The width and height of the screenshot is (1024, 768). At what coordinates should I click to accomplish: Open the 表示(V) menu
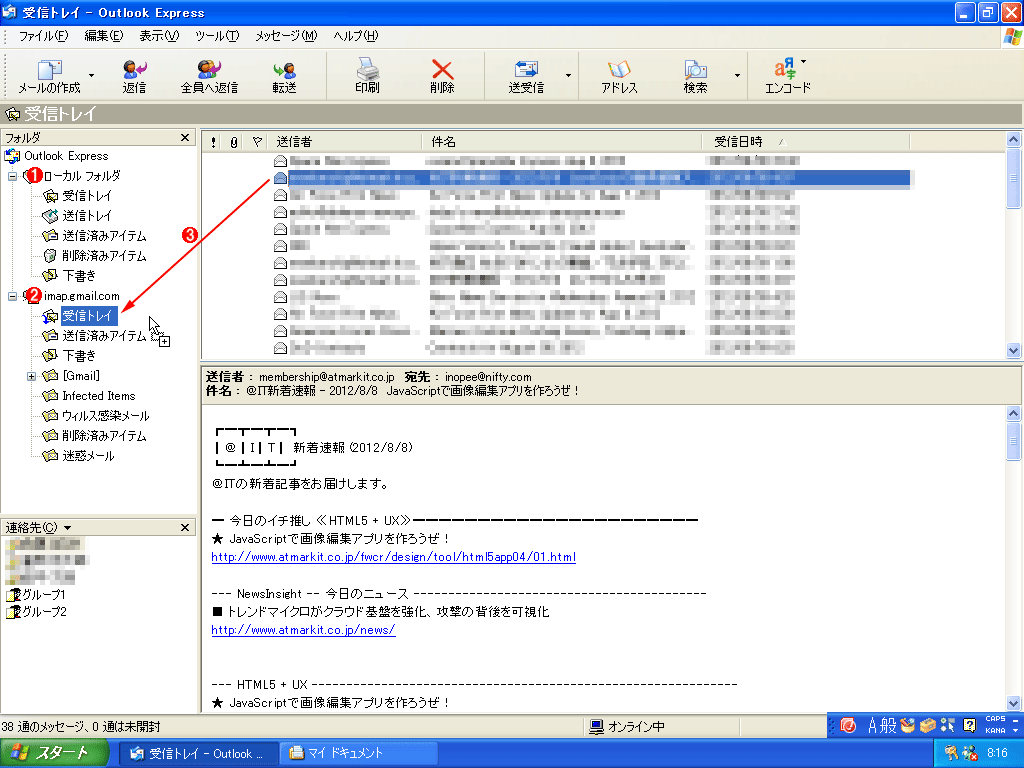[159, 36]
